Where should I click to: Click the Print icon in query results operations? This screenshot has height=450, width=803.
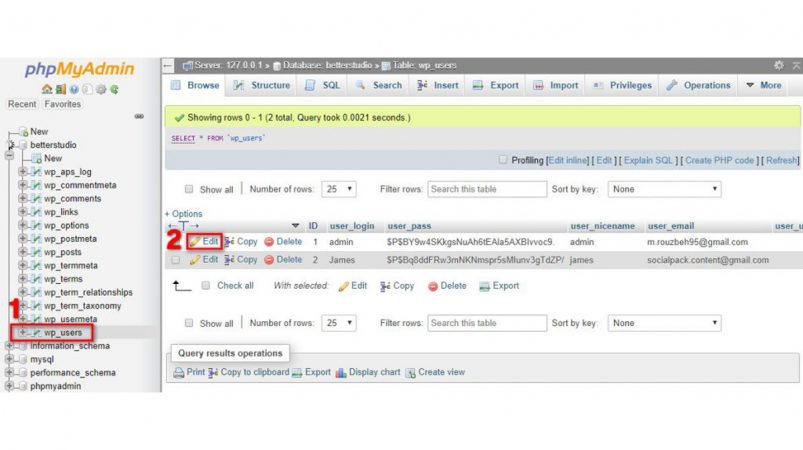click(x=179, y=372)
